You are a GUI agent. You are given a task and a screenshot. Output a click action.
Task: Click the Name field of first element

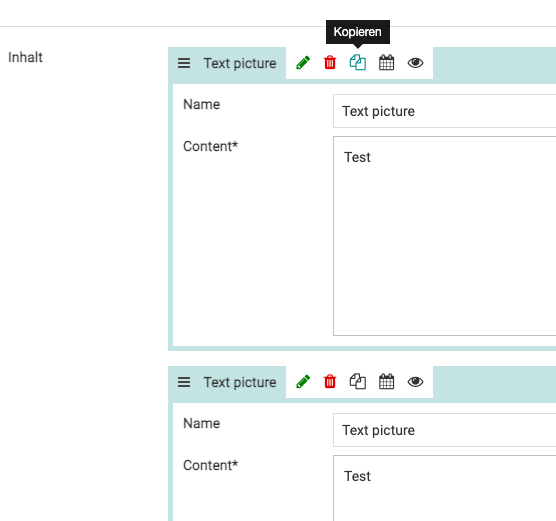tap(444, 111)
